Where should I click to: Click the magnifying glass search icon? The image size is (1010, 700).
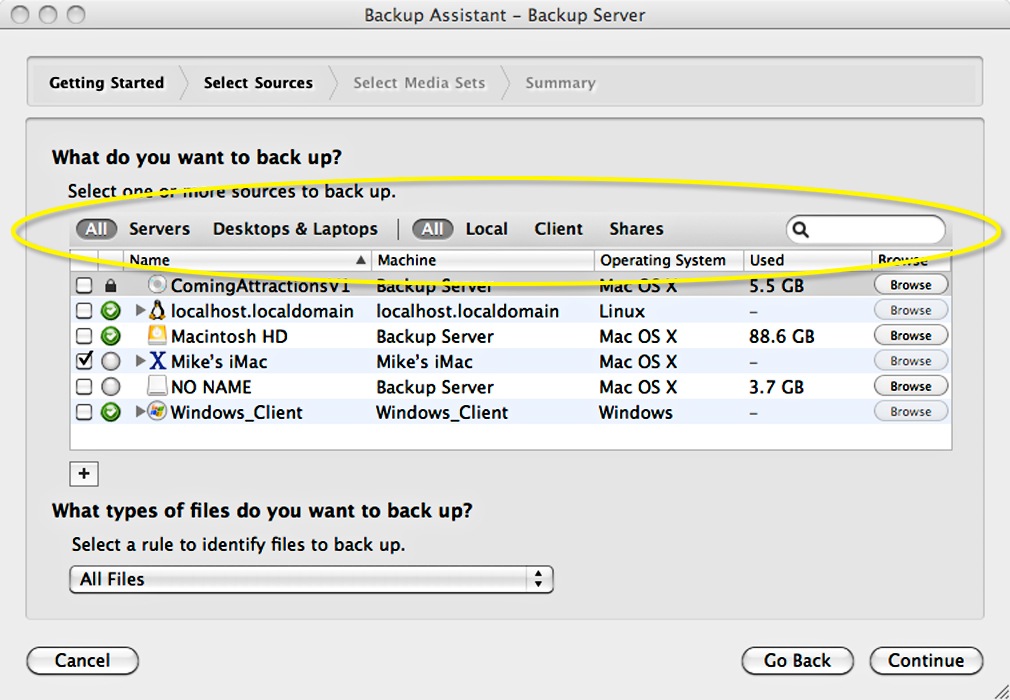coord(801,229)
